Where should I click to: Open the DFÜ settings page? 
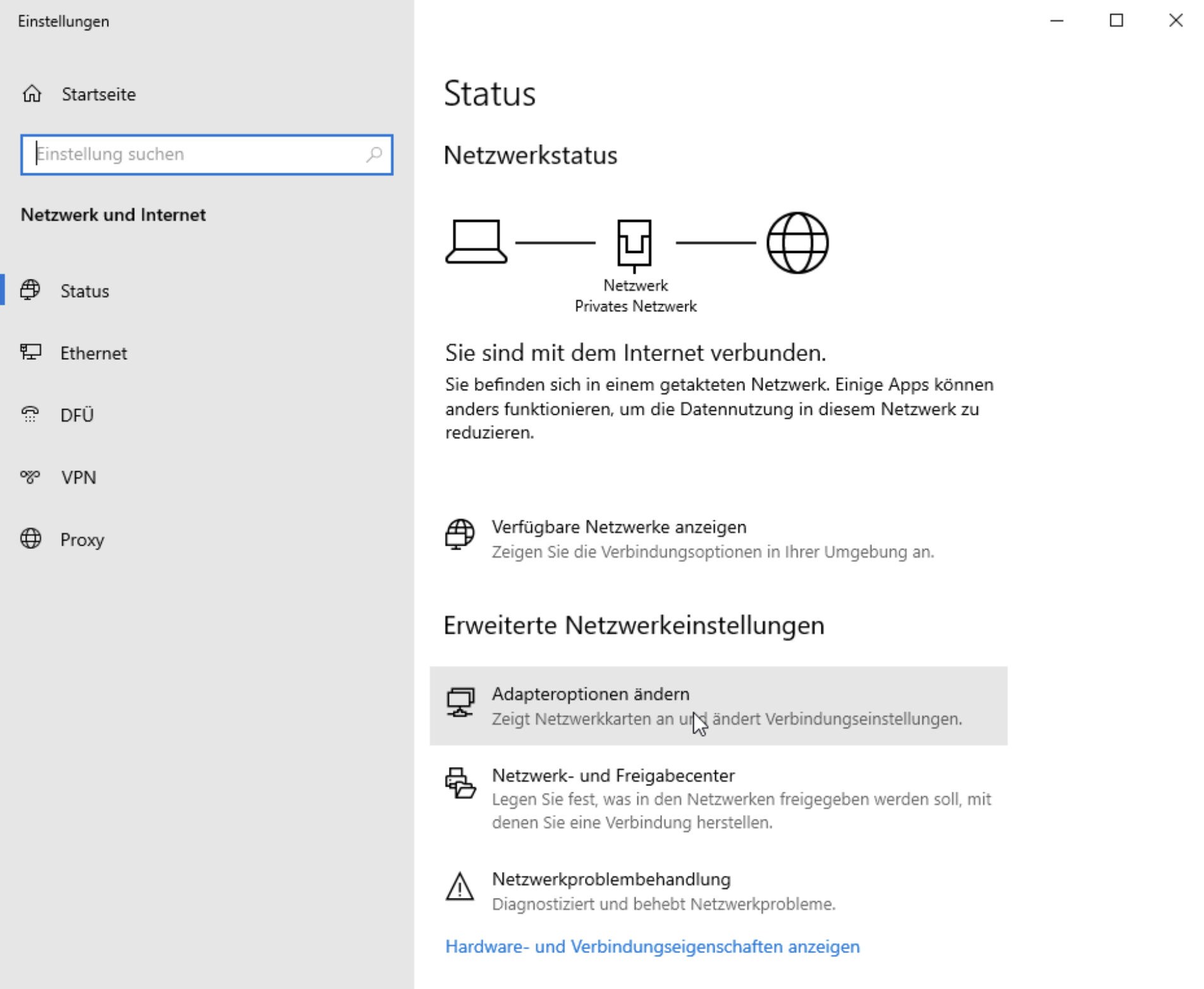pos(207,415)
